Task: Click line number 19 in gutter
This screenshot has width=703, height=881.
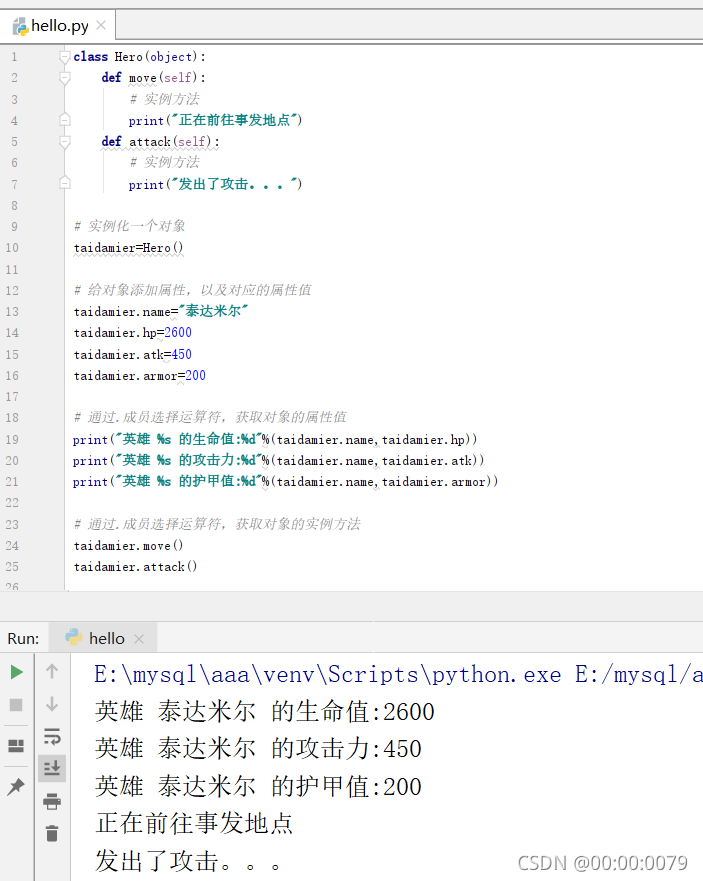Action: (x=12, y=439)
